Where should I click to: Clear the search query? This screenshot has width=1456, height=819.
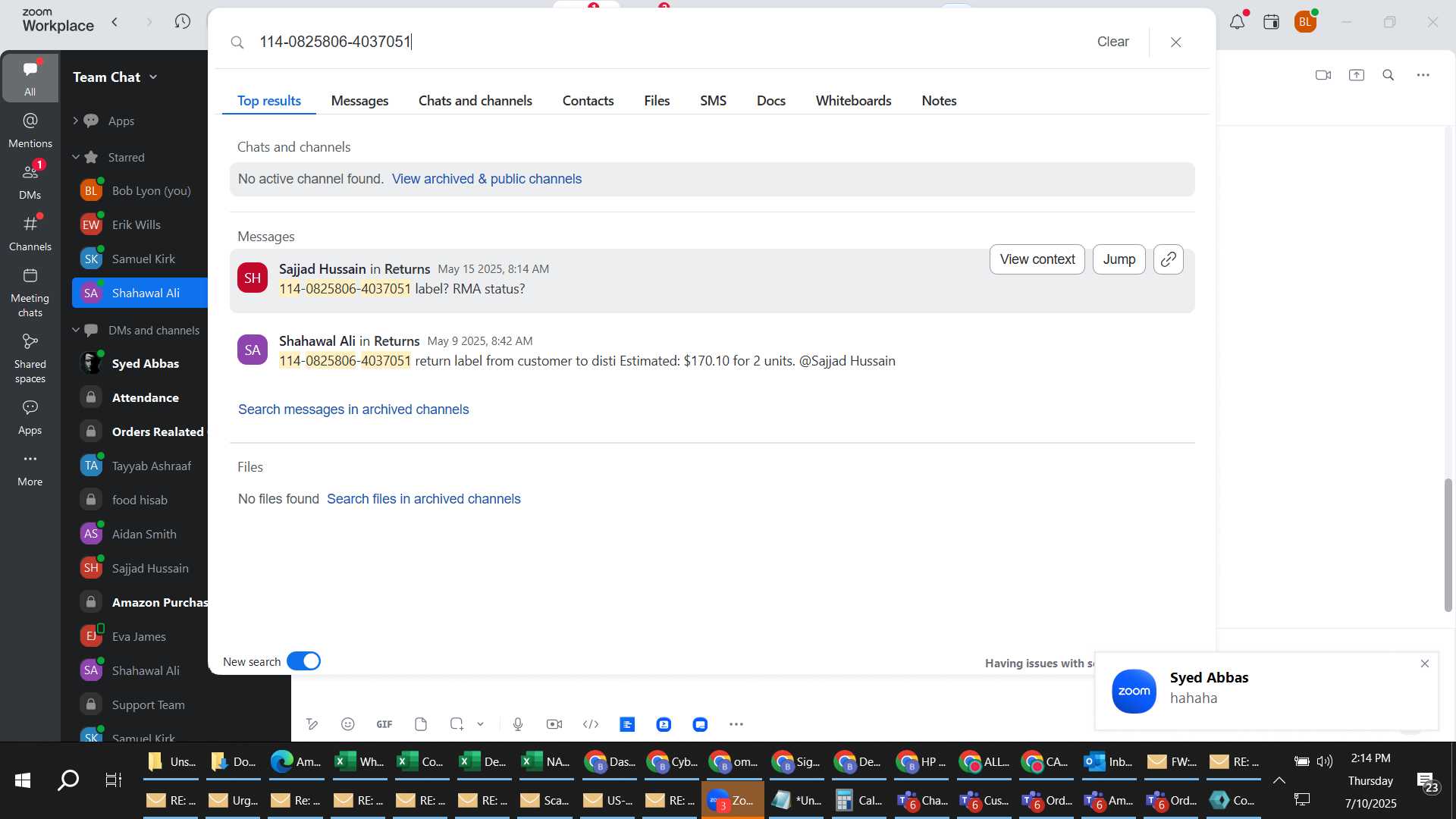tap(1112, 42)
